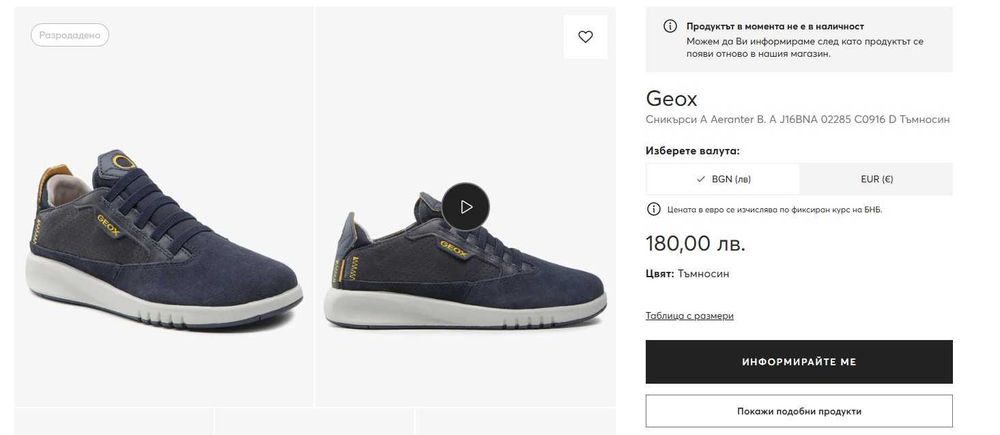Click the info icon in the out-of-stock notice

click(670, 26)
